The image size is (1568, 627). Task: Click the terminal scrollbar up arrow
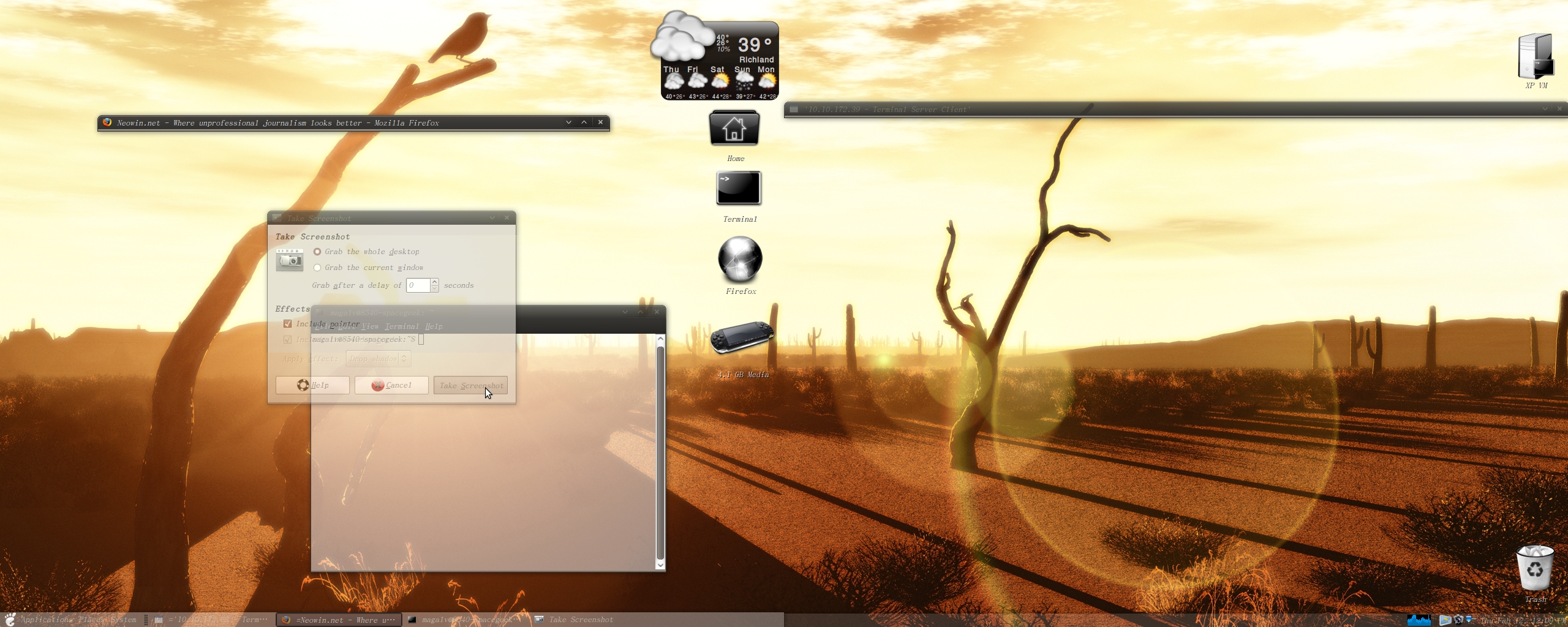pyautogui.click(x=660, y=339)
